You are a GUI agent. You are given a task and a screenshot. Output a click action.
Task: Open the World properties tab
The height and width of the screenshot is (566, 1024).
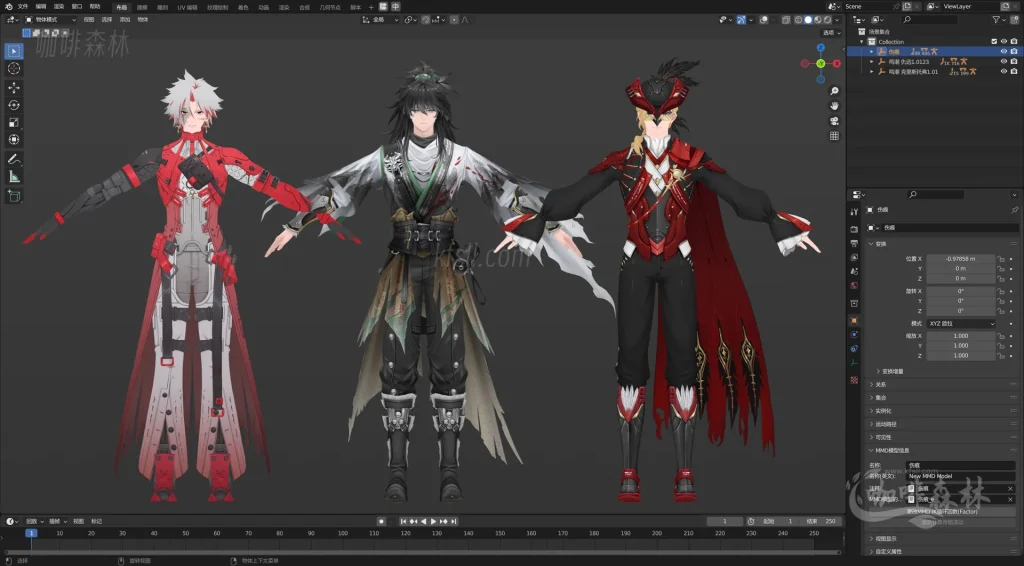[x=854, y=286]
